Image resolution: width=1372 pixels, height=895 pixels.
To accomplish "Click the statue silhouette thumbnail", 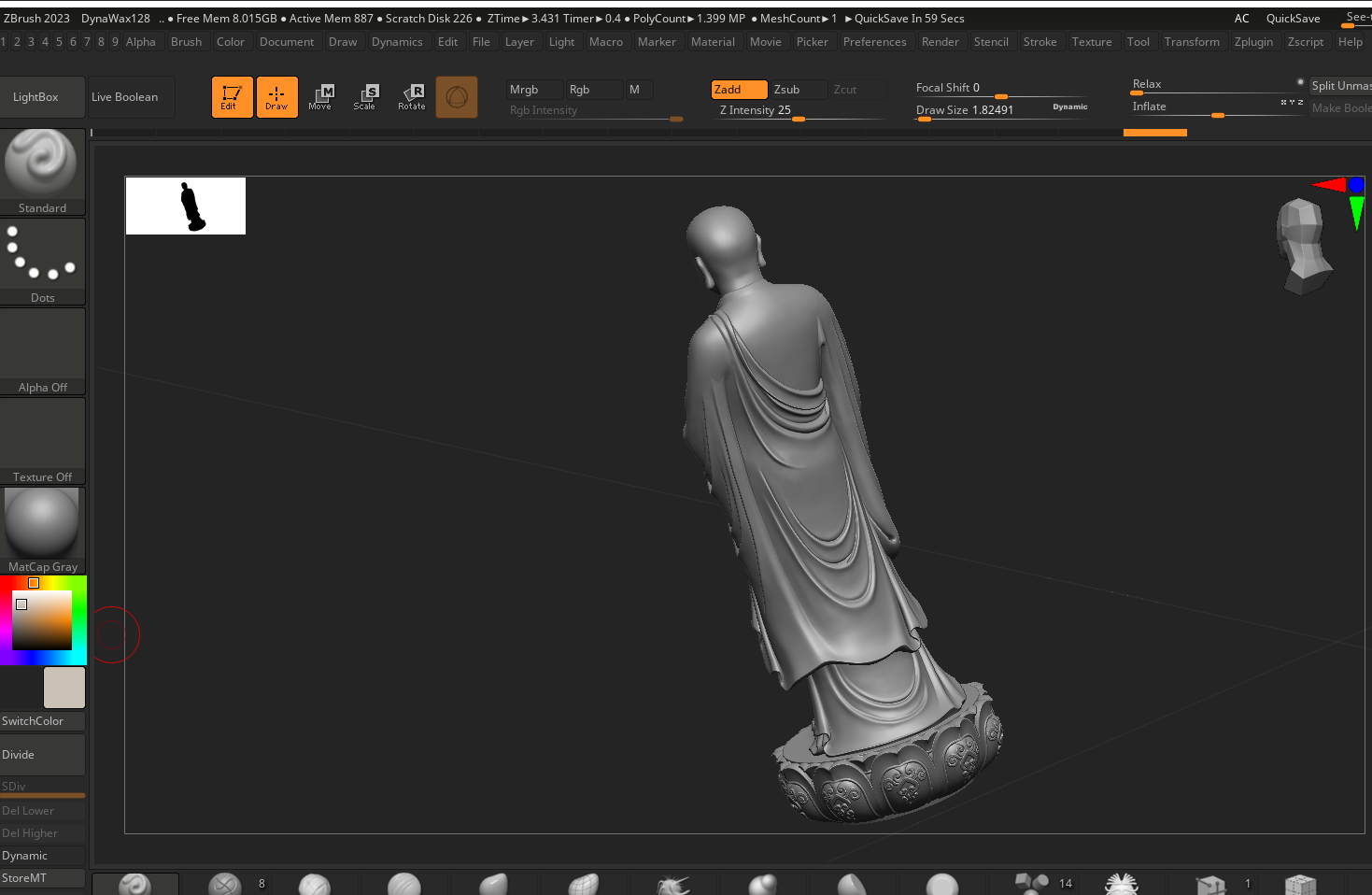I will (x=186, y=206).
